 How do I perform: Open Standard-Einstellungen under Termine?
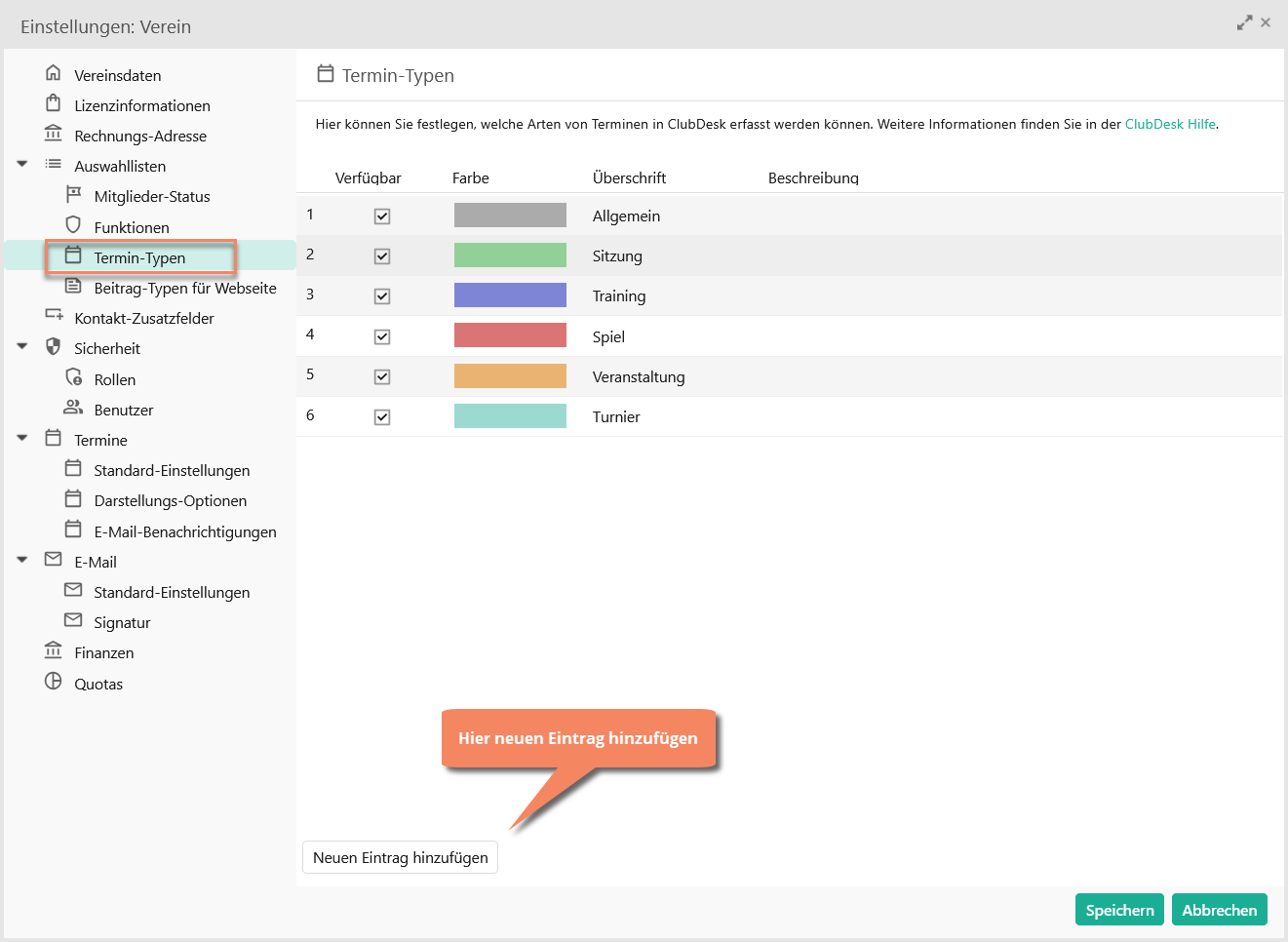172,470
